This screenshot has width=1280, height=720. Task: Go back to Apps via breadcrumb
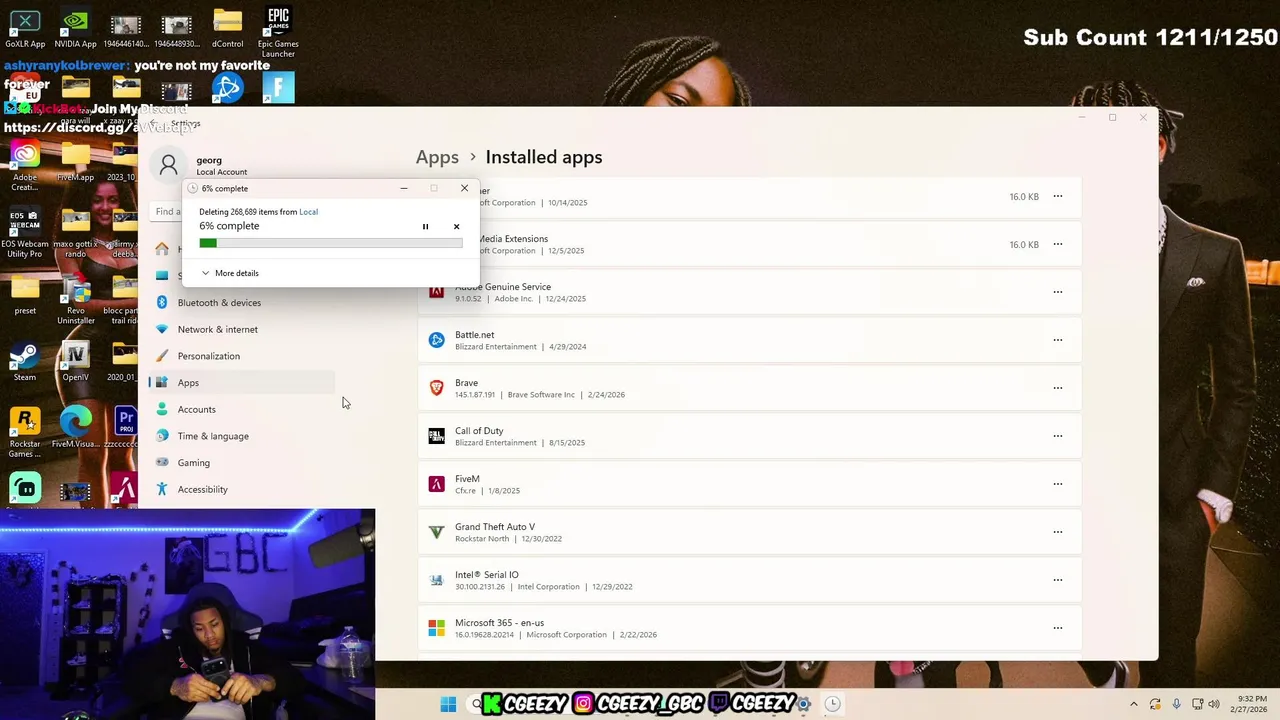point(437,157)
